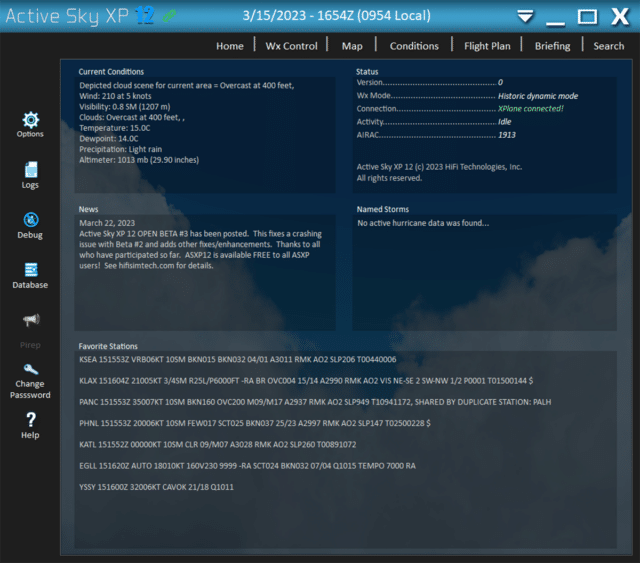Expand the title bar dropdown arrow
This screenshot has height=563, width=640.
click(x=525, y=17)
